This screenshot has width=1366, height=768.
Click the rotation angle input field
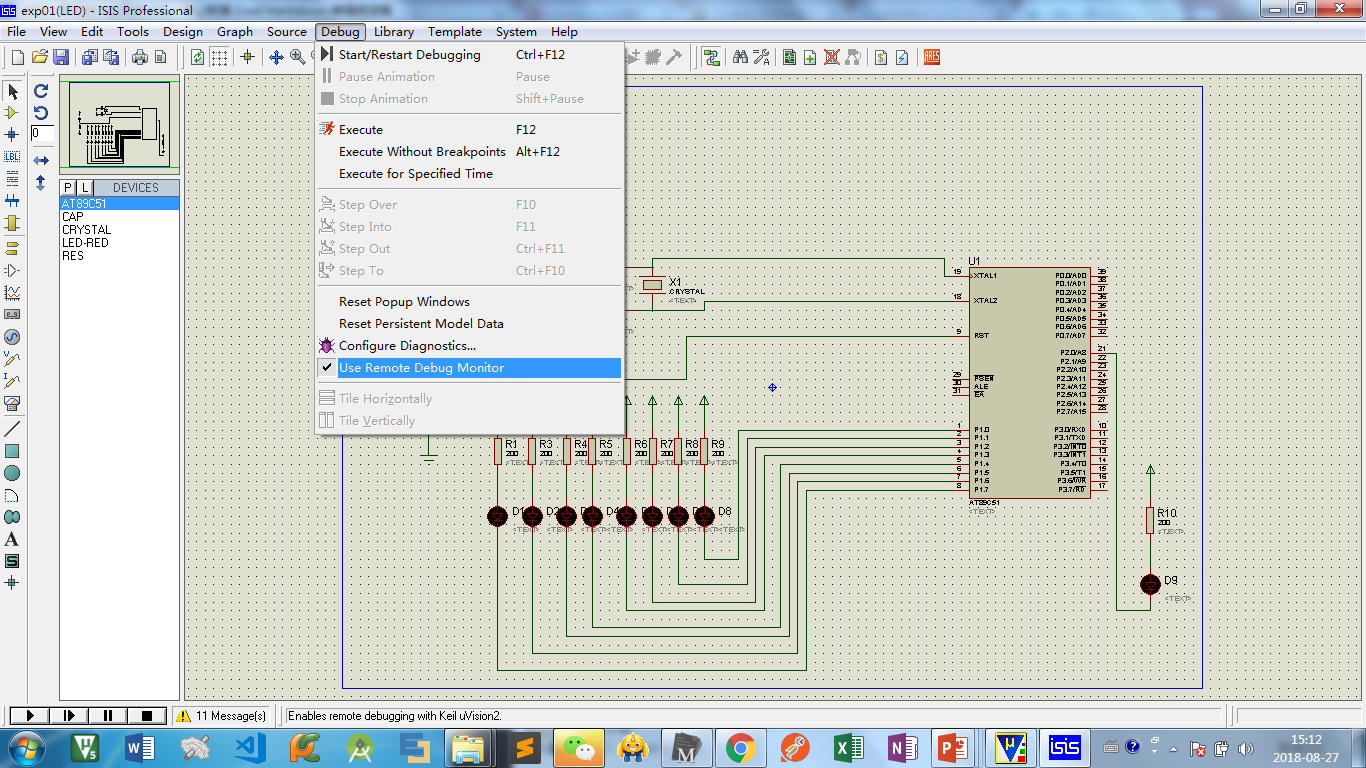[x=42, y=133]
